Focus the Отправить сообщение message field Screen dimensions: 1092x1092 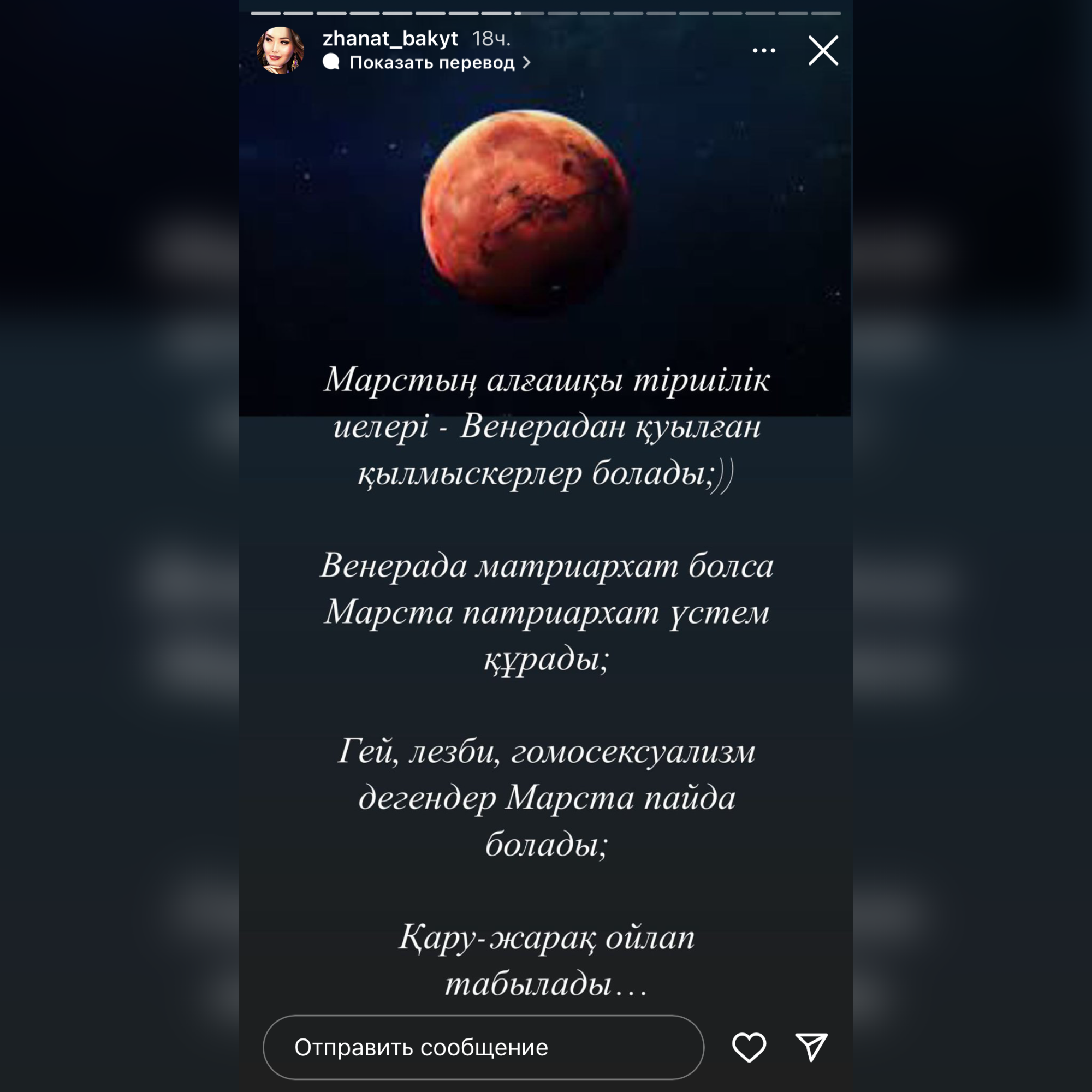(x=483, y=1047)
